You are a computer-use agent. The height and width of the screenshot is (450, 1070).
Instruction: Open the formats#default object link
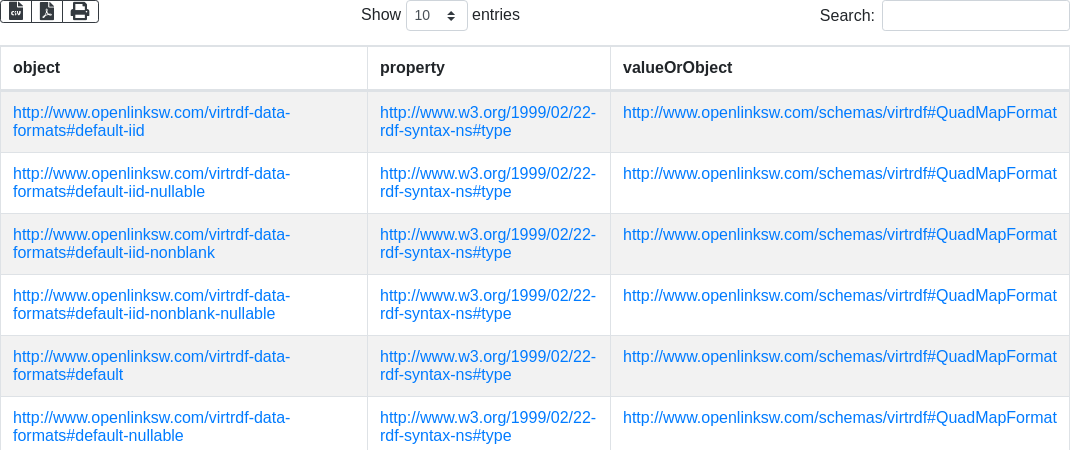click(x=151, y=365)
